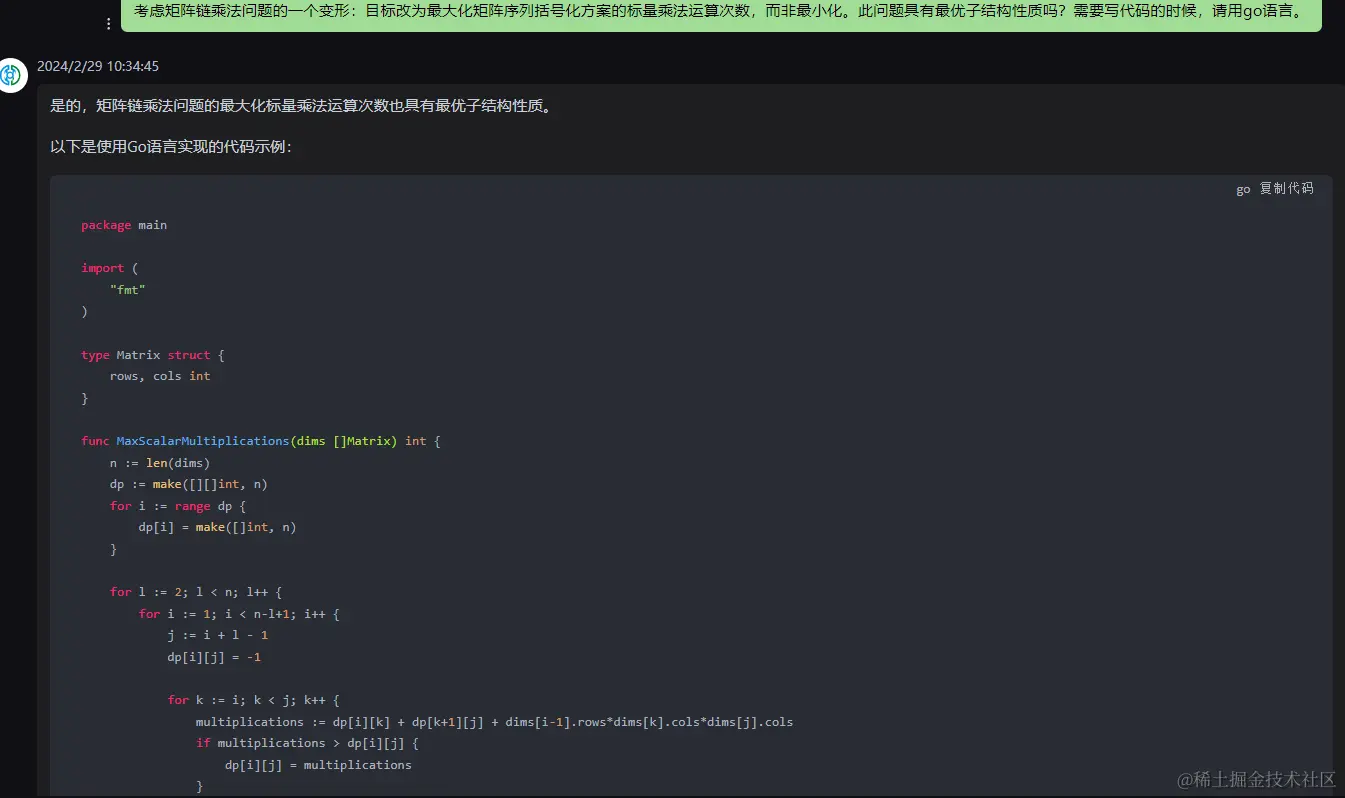The height and width of the screenshot is (798, 1345).
Task: Click the go language label
Action: (x=1243, y=189)
